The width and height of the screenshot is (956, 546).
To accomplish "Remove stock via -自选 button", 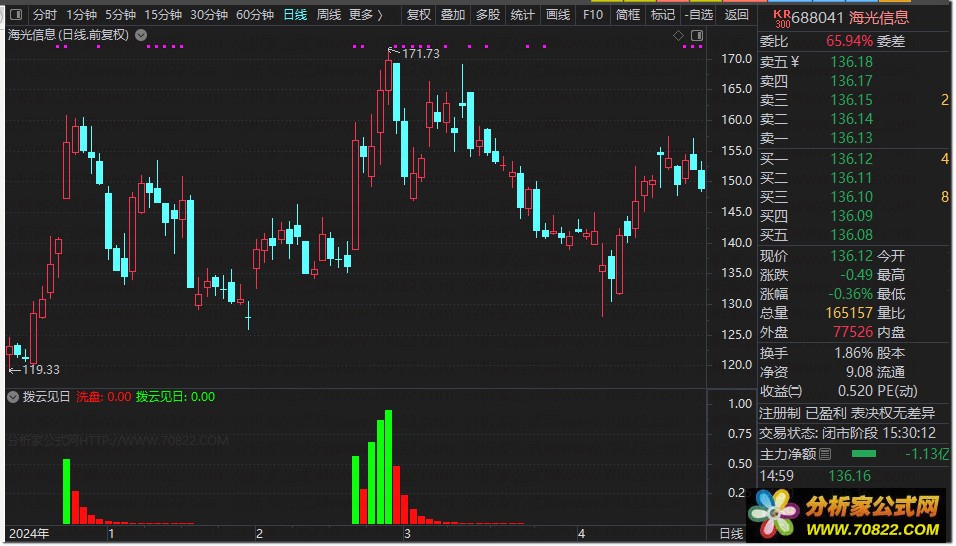I will tap(699, 15).
